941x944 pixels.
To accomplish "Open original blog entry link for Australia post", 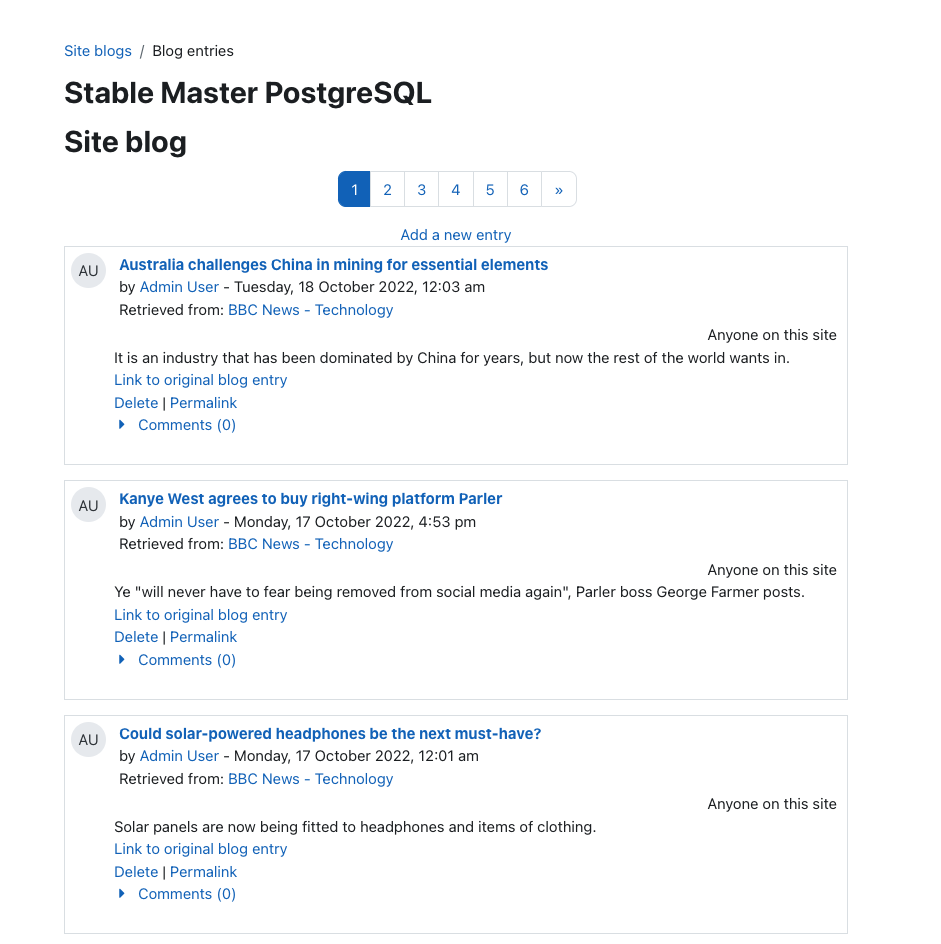I will point(200,380).
